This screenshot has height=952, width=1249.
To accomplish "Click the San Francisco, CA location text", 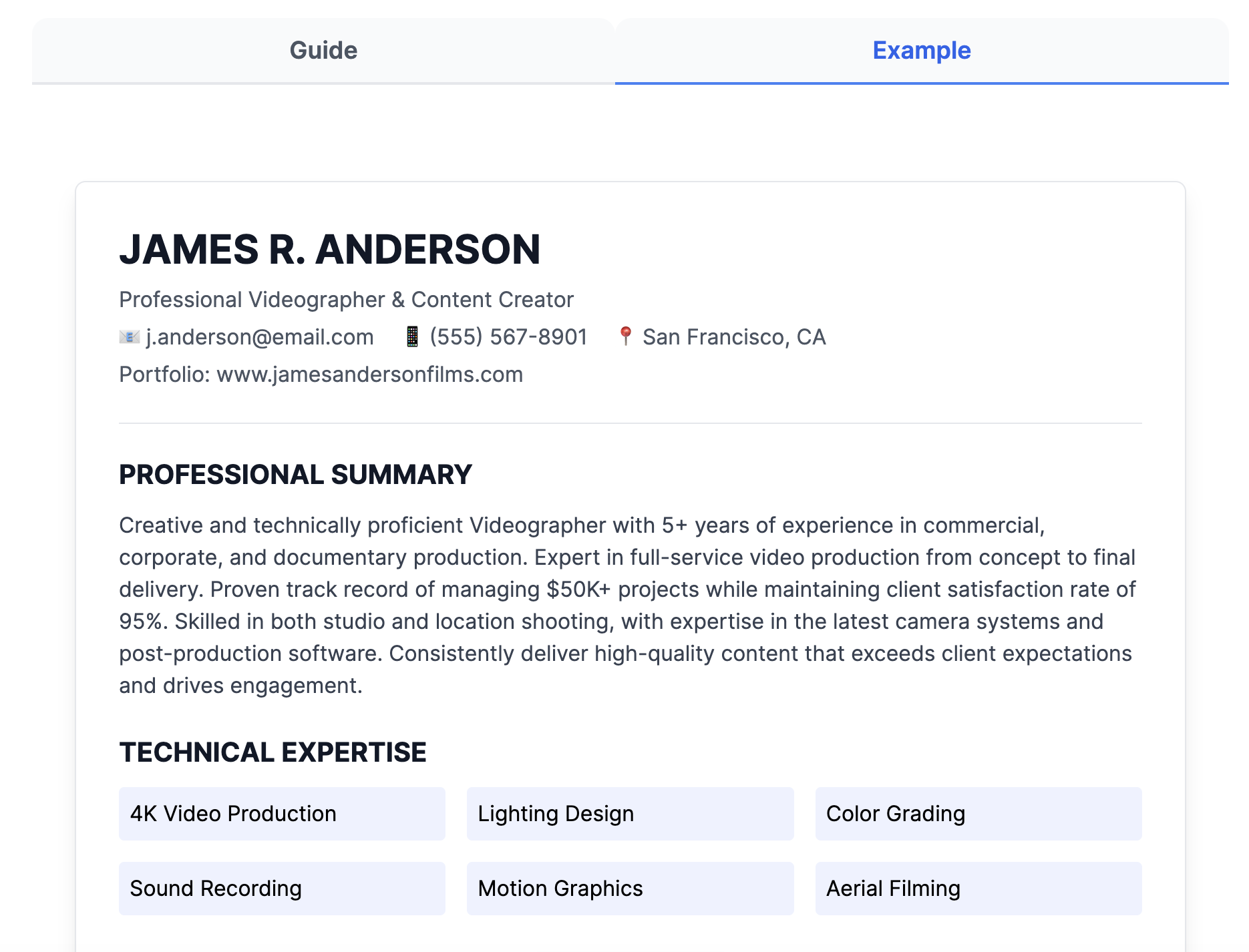I will click(x=734, y=337).
